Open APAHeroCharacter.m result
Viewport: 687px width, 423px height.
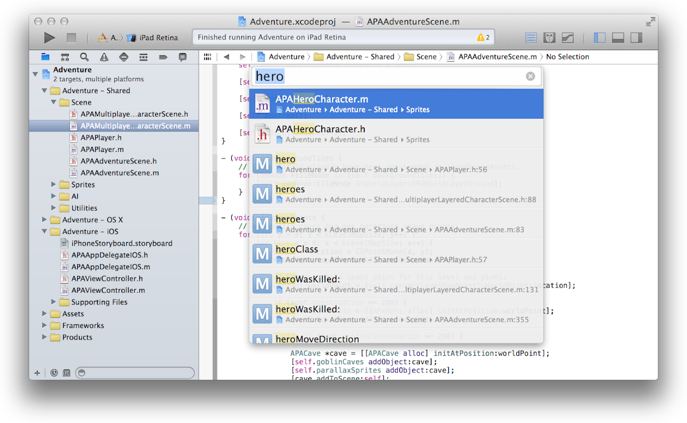tap(397, 104)
